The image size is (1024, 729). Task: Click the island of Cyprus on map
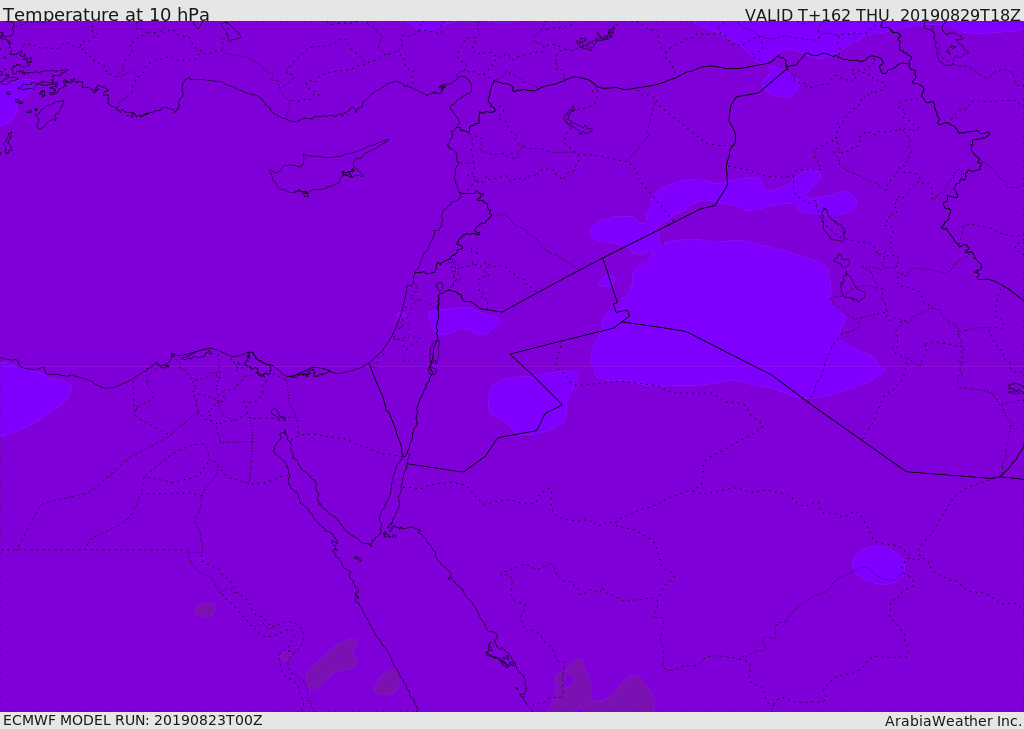(x=328, y=169)
